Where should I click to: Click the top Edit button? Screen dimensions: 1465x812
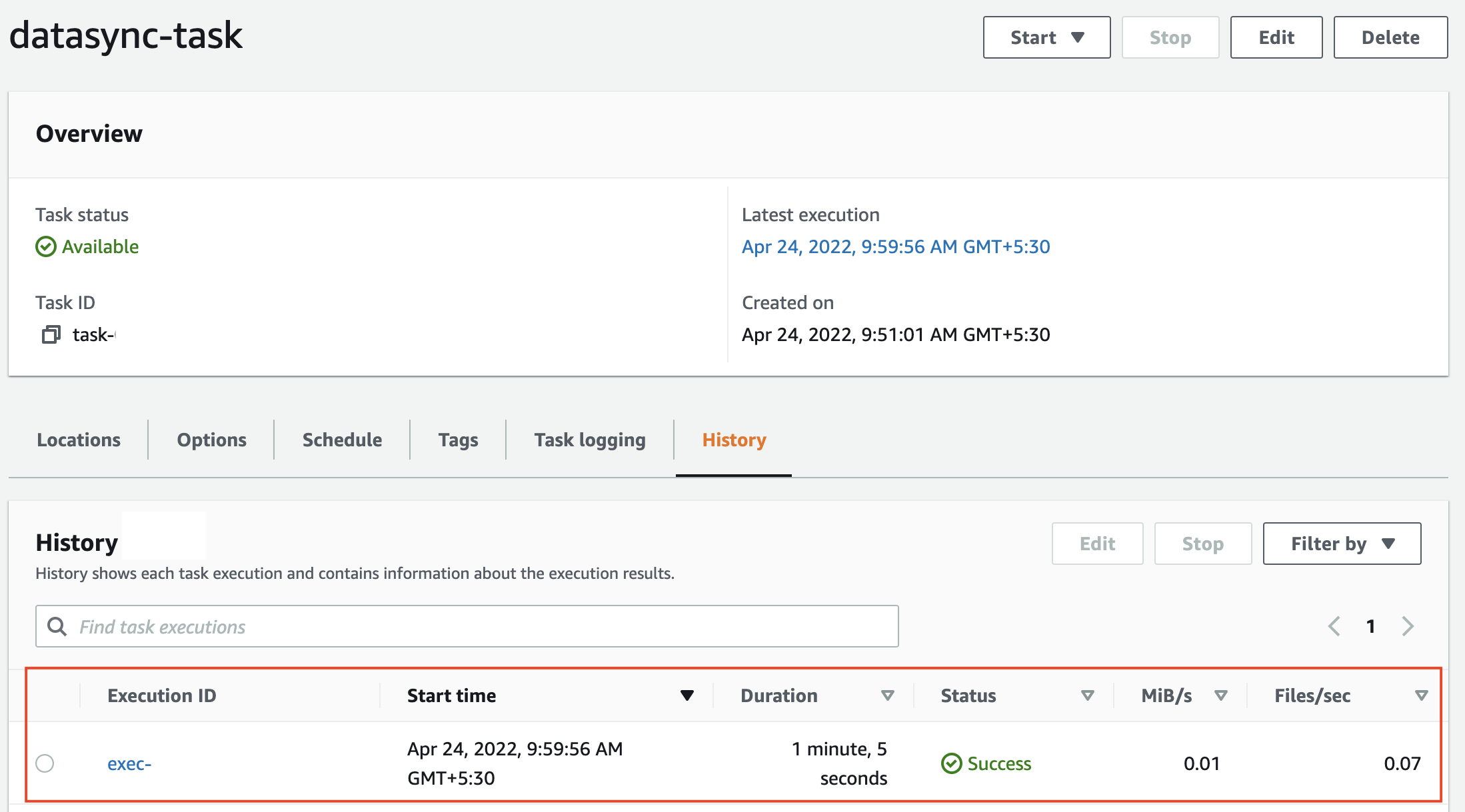tap(1276, 37)
